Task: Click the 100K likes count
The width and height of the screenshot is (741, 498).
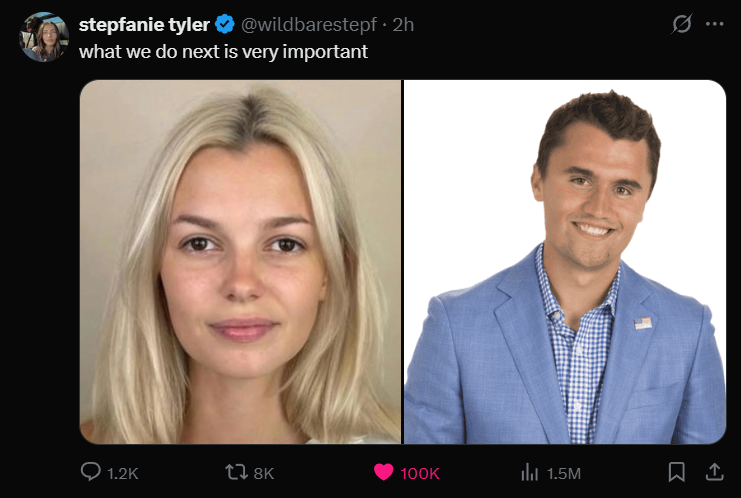Action: [x=420, y=473]
